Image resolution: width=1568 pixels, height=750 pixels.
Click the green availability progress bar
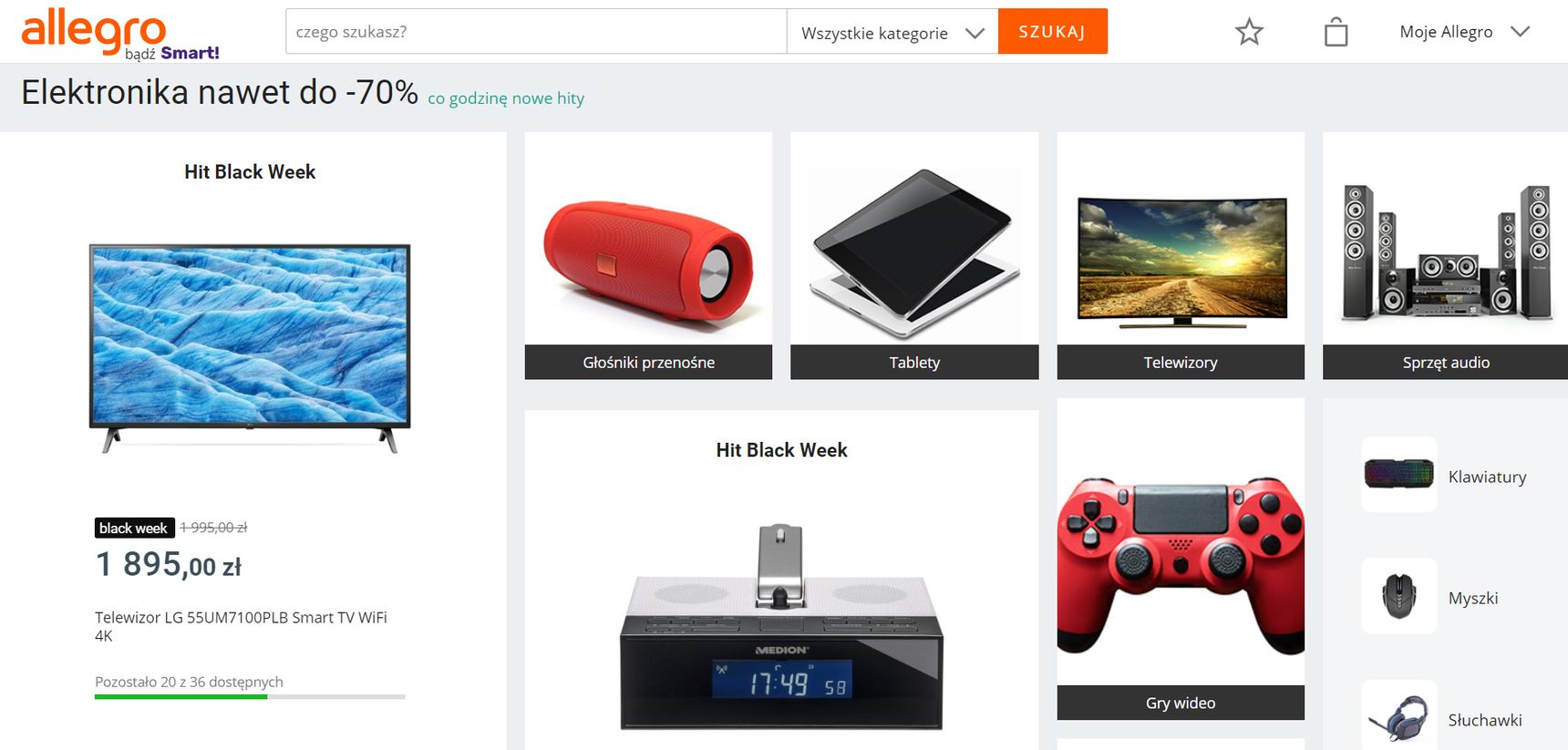(181, 697)
